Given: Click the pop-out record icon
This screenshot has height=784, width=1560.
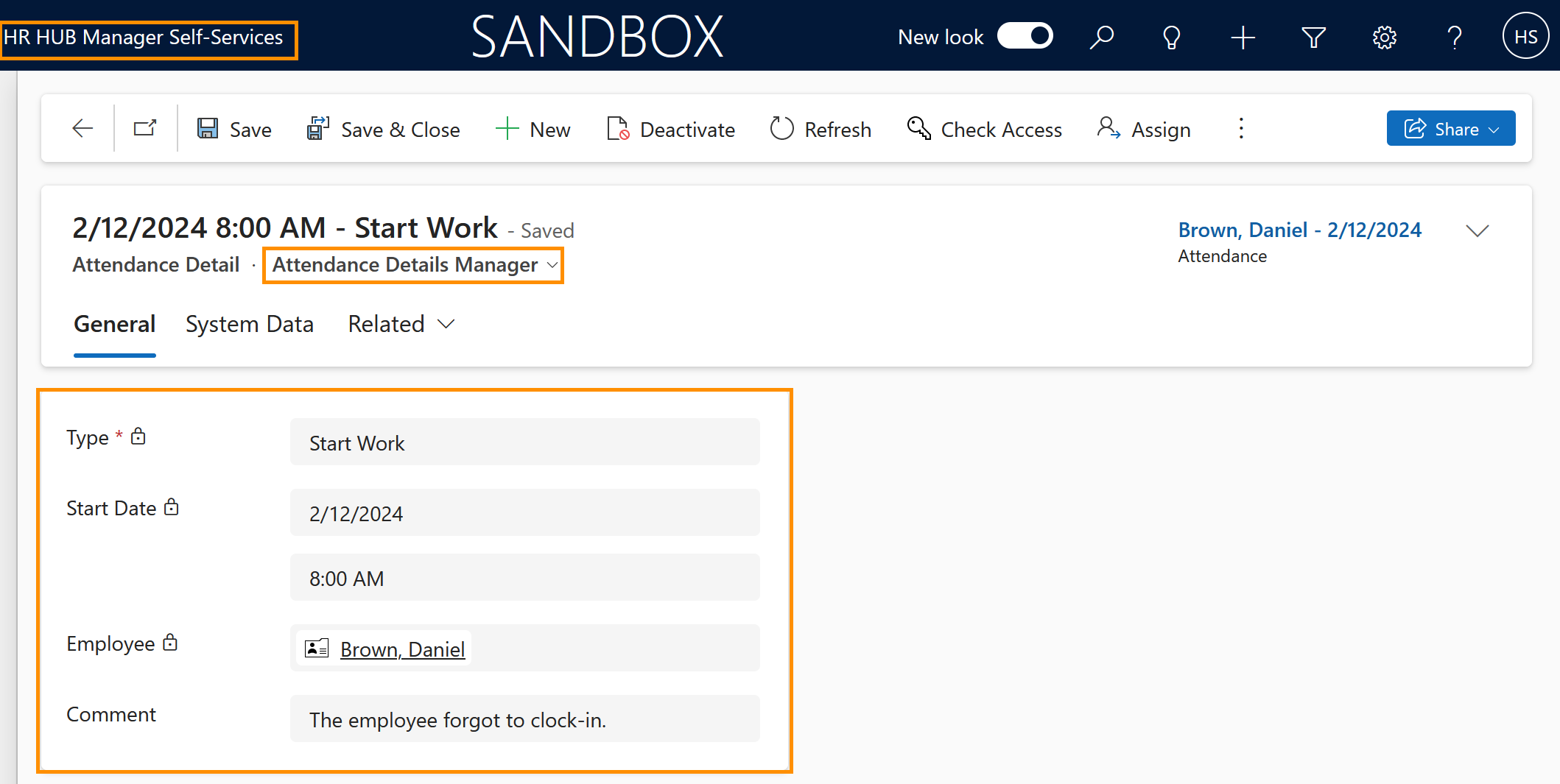Looking at the screenshot, I should pos(144,127).
